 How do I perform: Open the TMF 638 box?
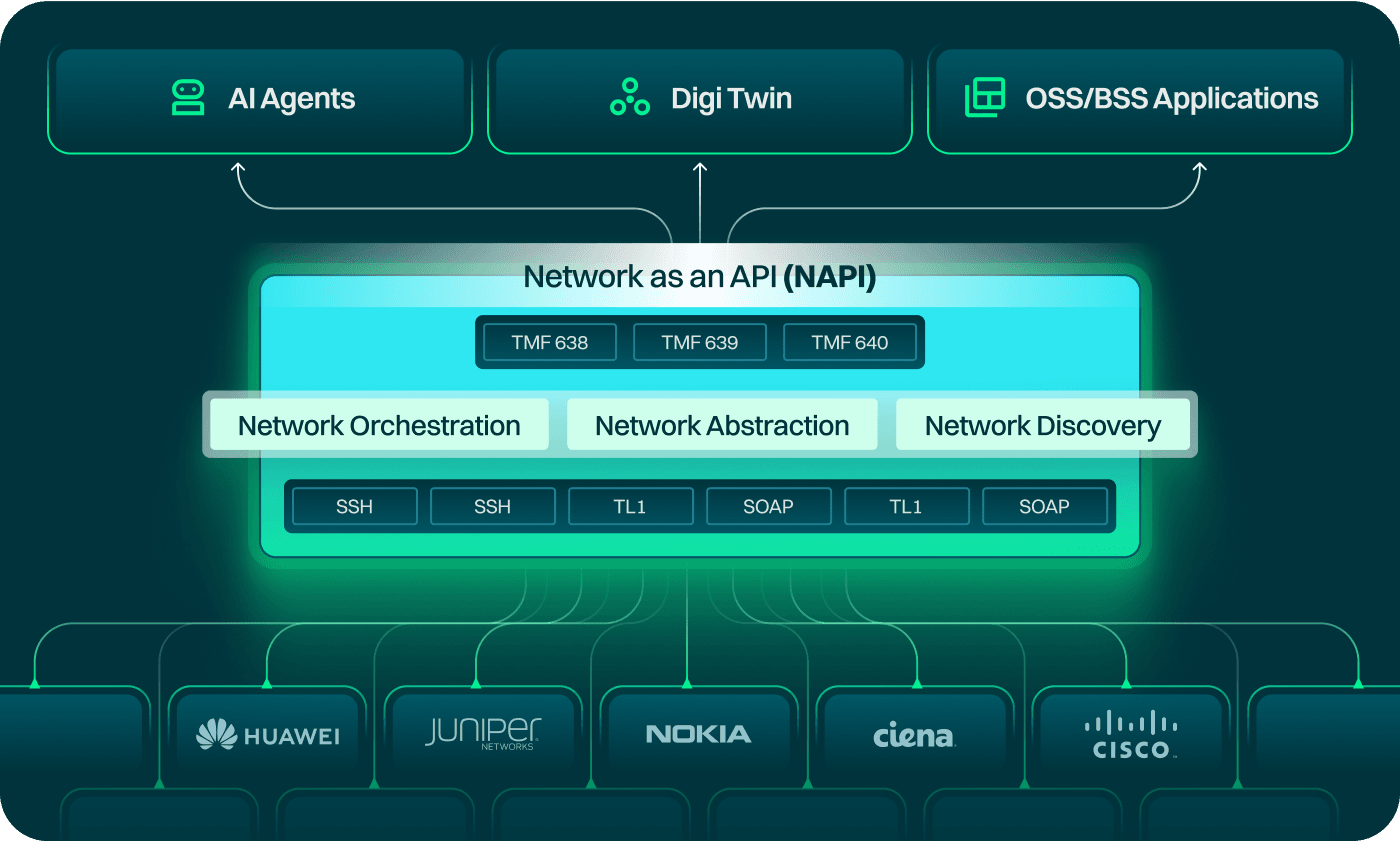(550, 342)
